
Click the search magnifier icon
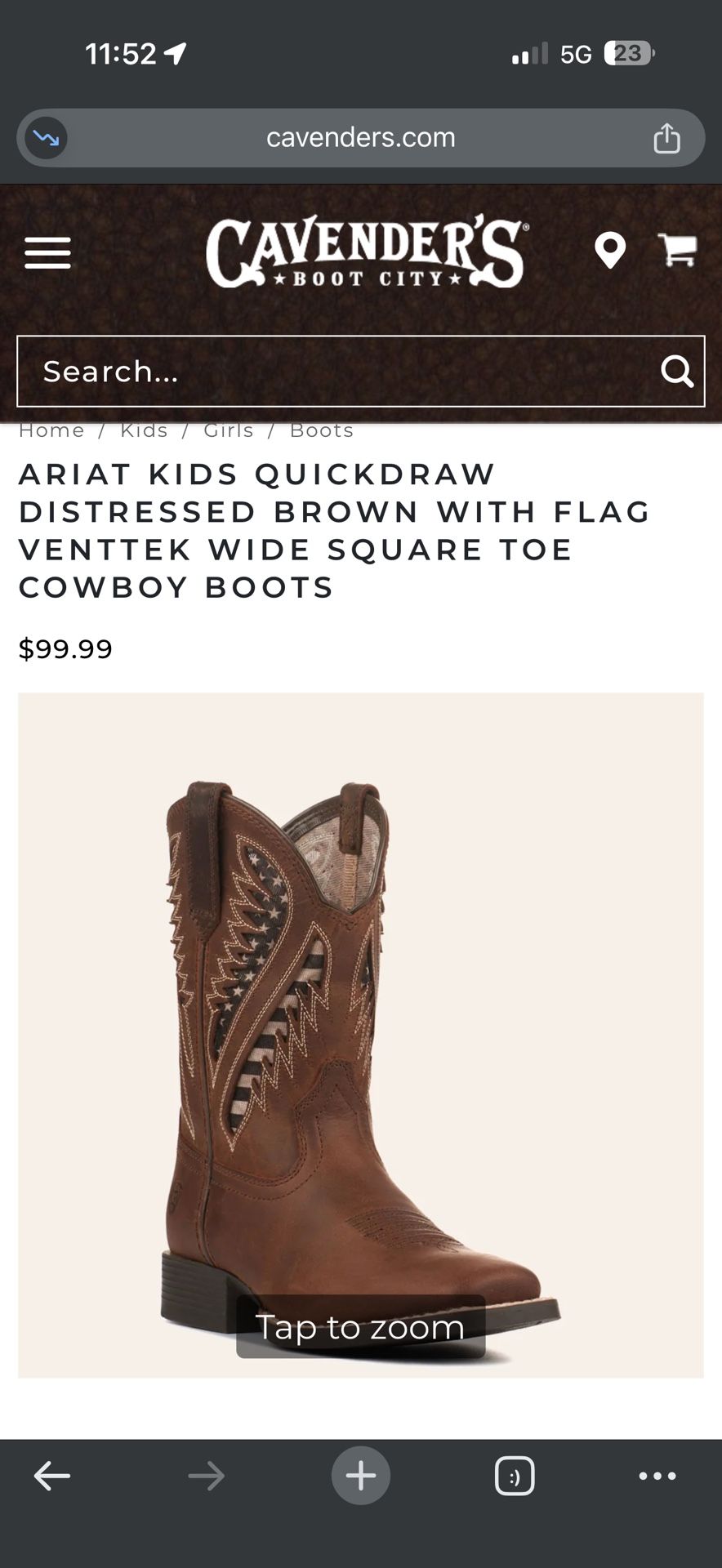pos(676,371)
